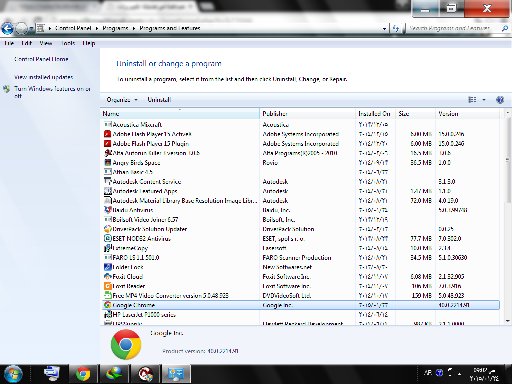Click the vertical scrollbar thumb in list
The width and height of the screenshot is (515, 386).
point(508,160)
